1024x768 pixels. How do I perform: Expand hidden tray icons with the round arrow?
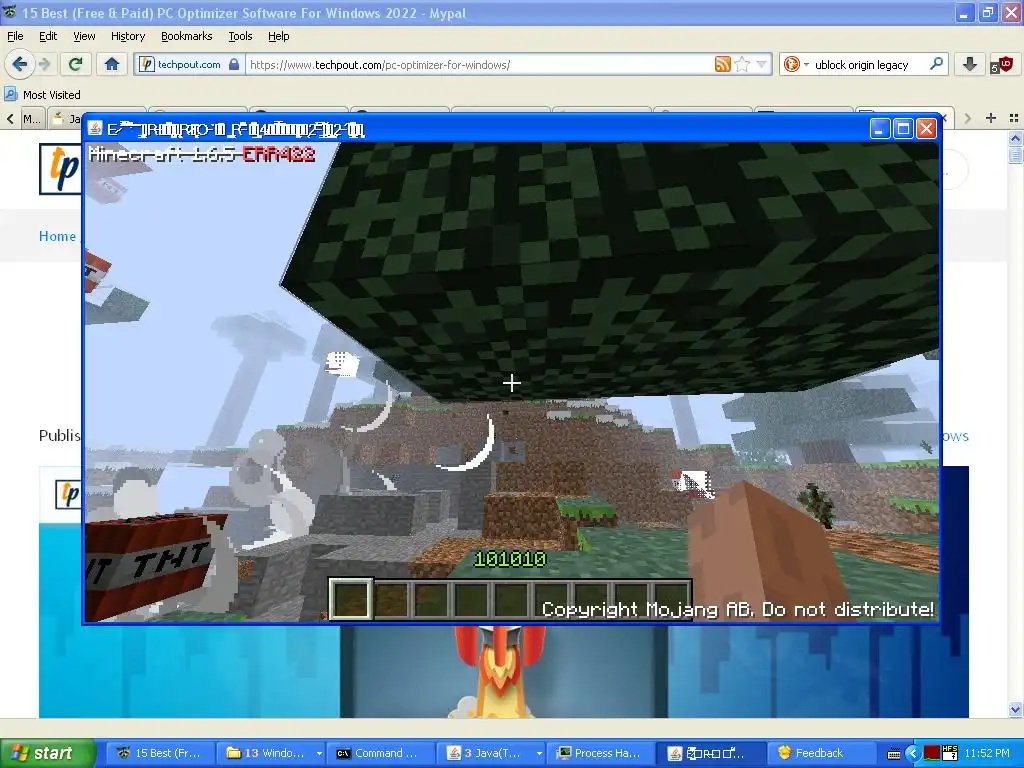coord(913,754)
